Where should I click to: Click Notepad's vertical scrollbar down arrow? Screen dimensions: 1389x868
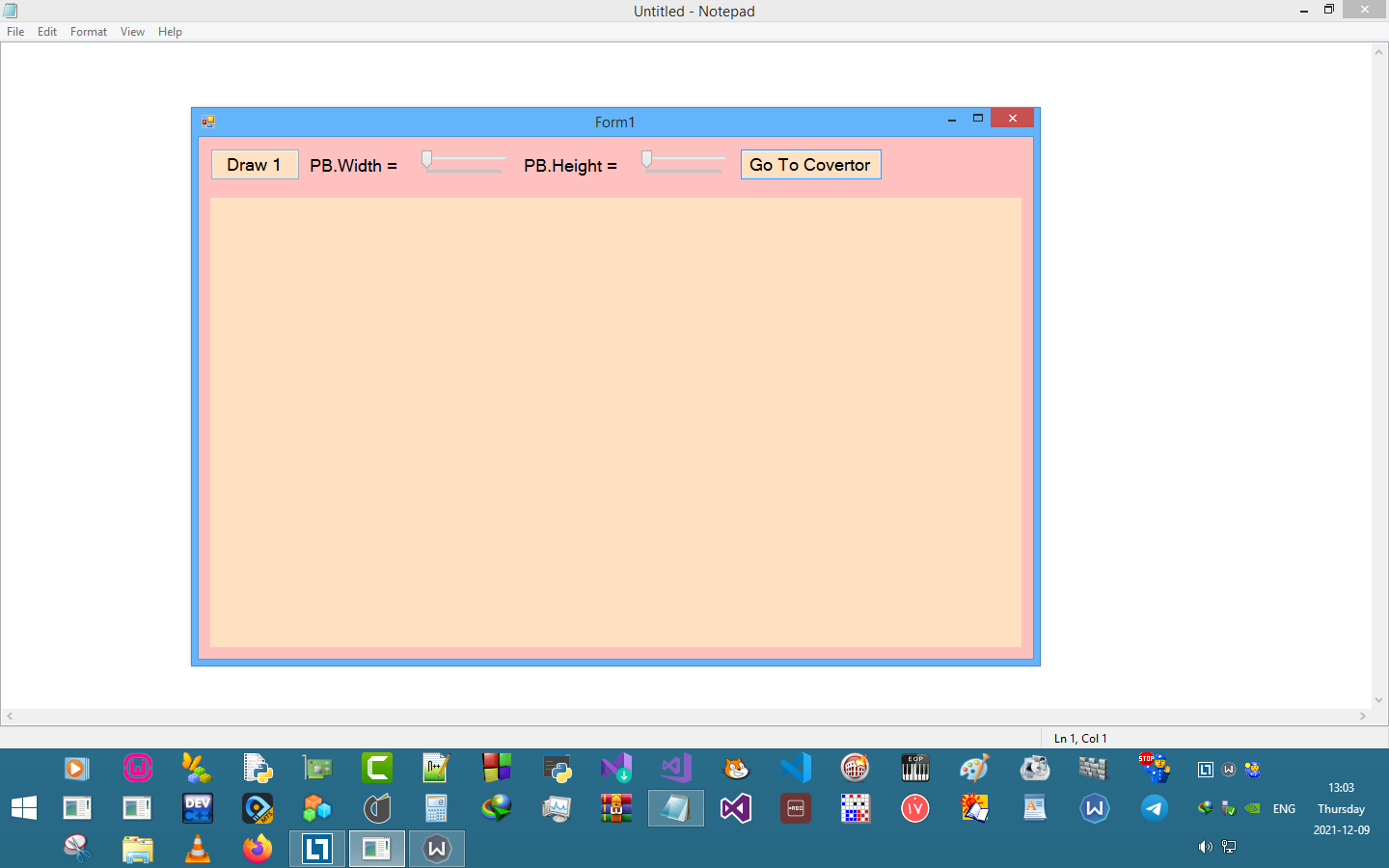tap(1378, 700)
